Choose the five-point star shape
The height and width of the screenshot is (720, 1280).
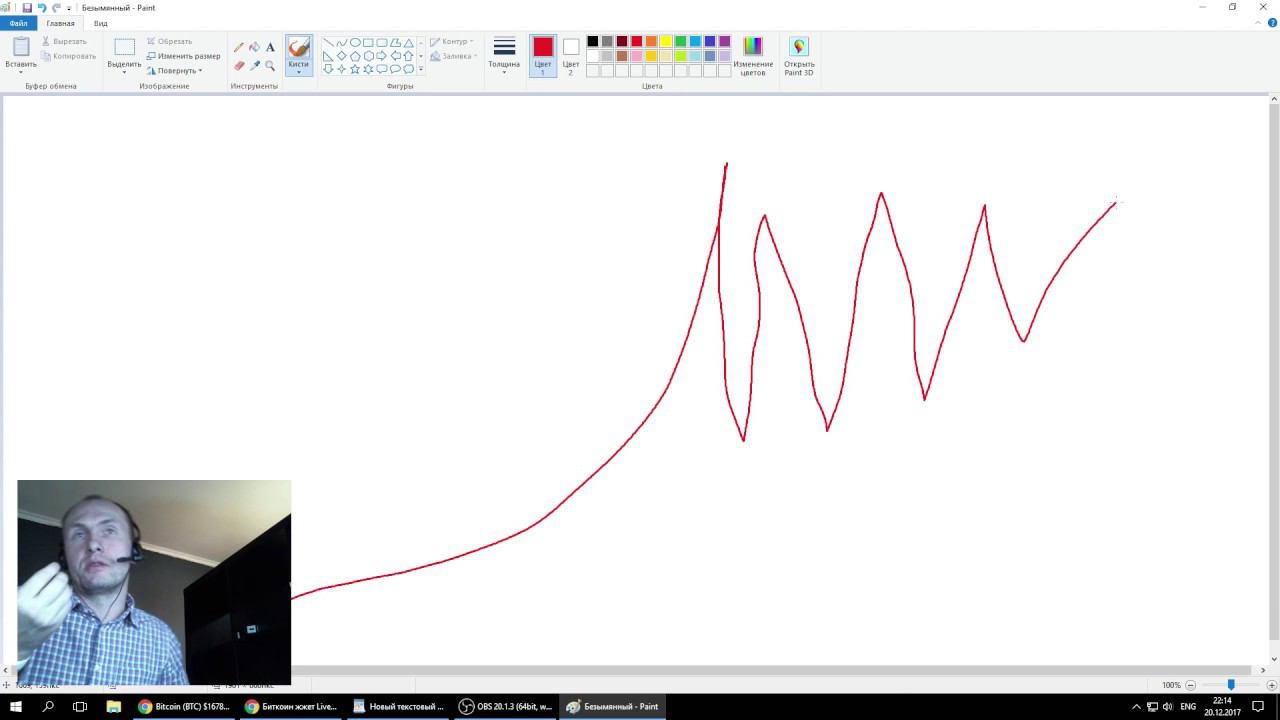click(x=355, y=69)
